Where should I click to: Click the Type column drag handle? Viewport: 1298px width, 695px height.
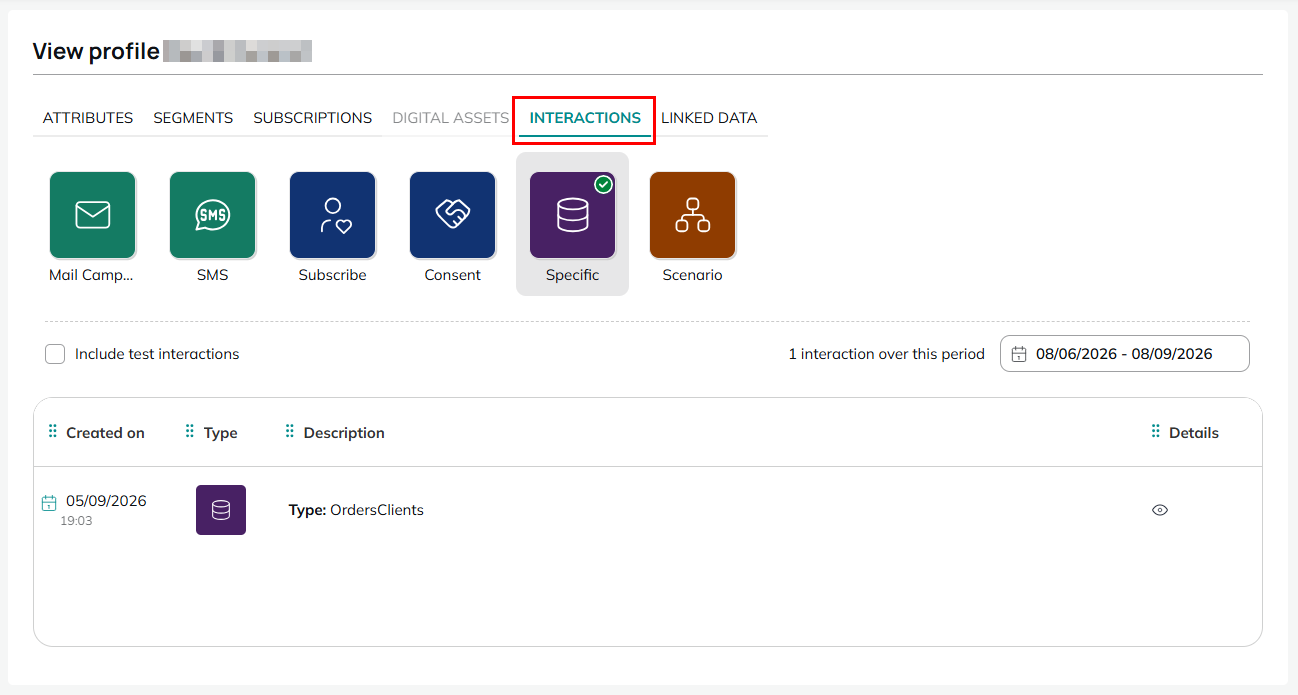[x=190, y=431]
